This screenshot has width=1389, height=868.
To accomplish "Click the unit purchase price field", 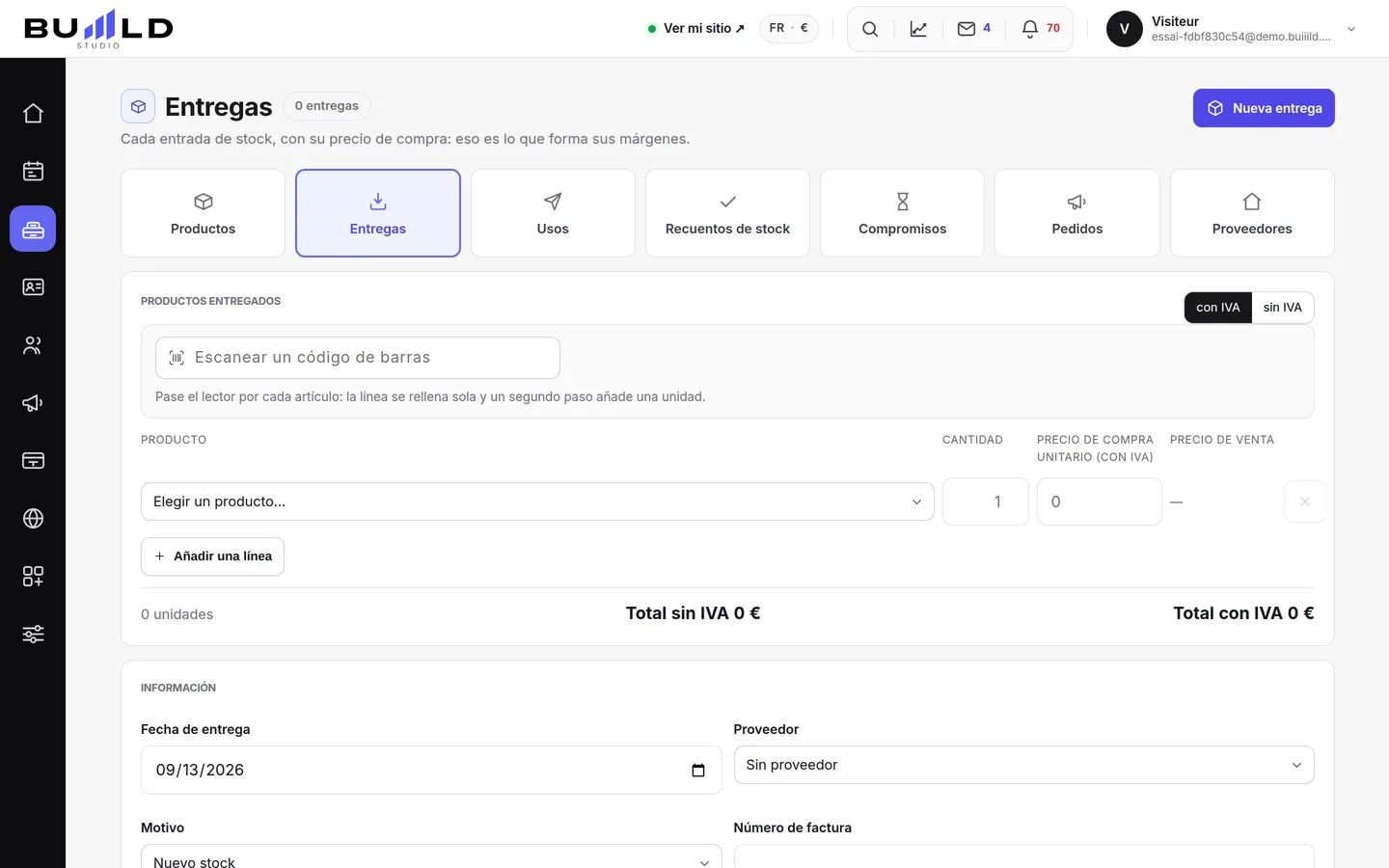I will [x=1100, y=502].
